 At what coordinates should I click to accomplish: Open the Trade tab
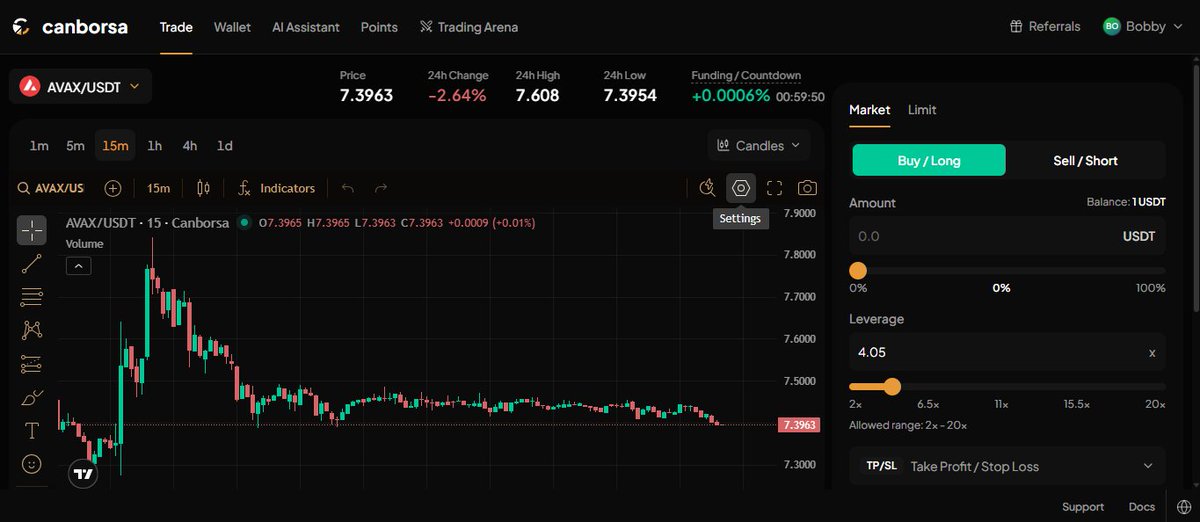pos(176,27)
